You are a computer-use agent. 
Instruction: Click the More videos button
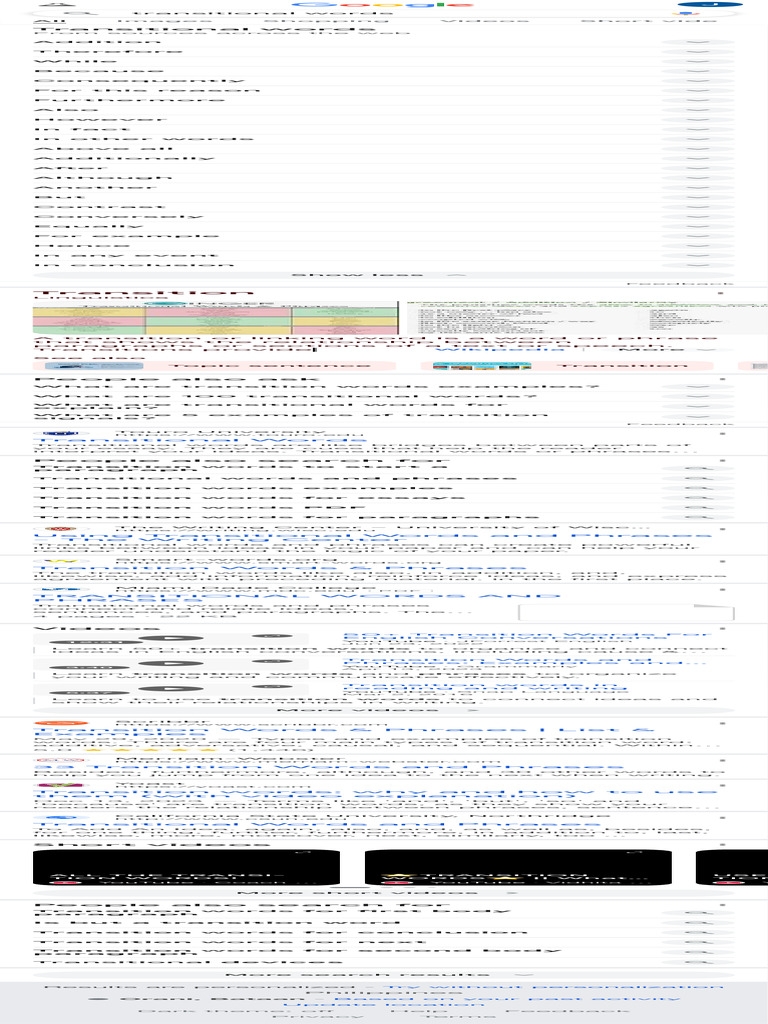click(x=384, y=710)
